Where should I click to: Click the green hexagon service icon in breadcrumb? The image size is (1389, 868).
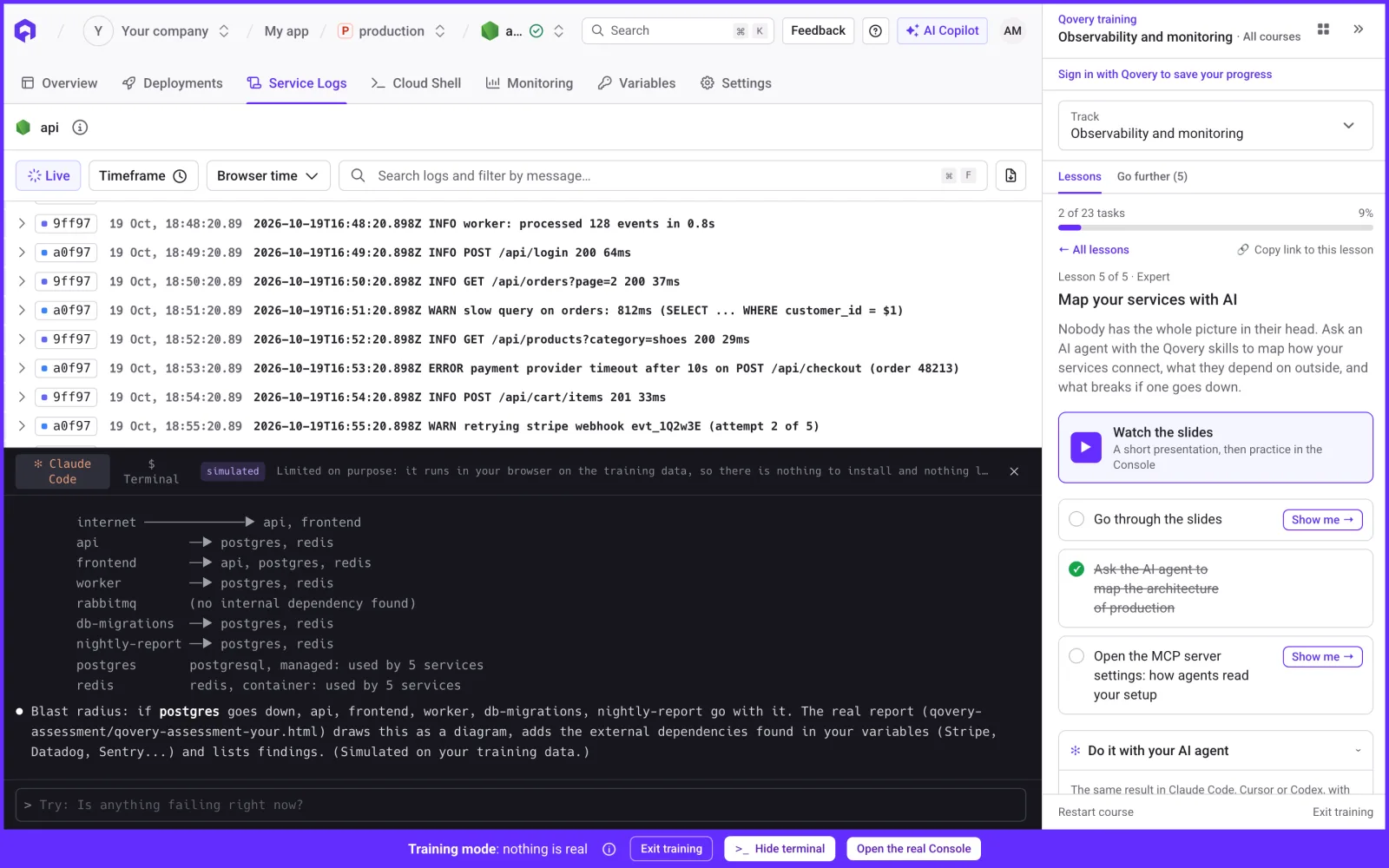(x=490, y=31)
